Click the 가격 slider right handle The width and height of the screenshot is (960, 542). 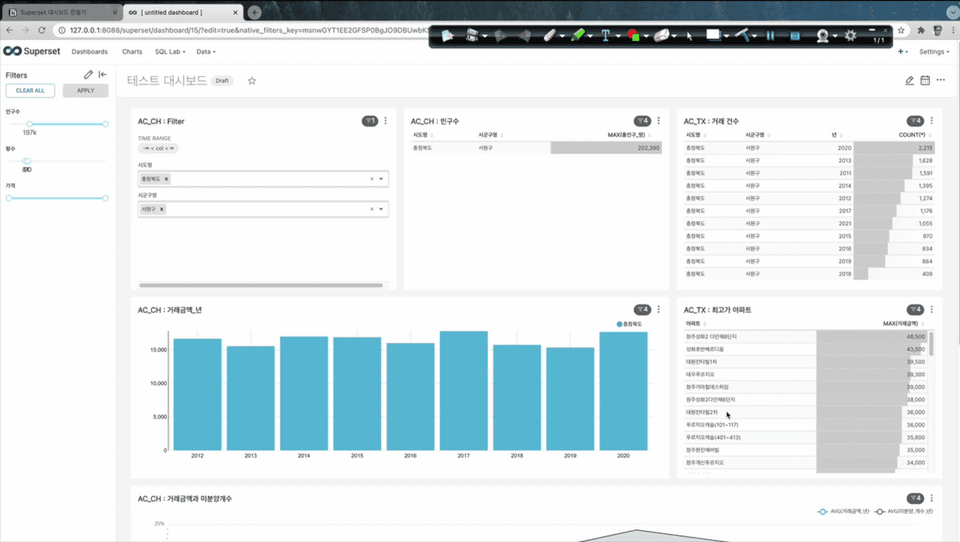click(x=105, y=198)
